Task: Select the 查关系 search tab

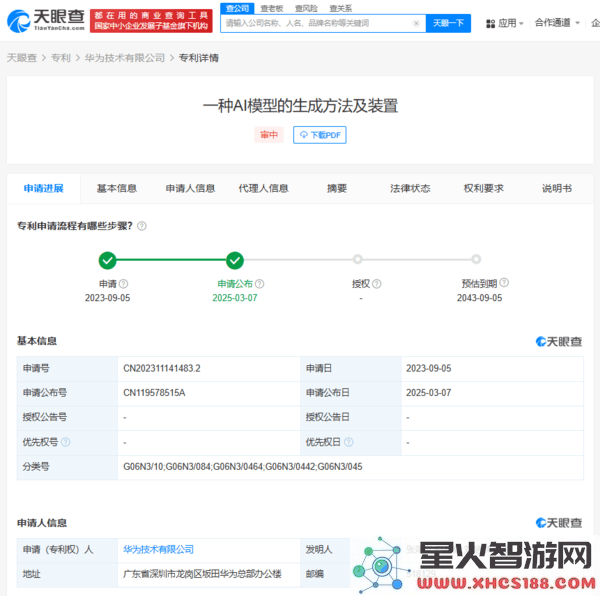Action: [341, 8]
